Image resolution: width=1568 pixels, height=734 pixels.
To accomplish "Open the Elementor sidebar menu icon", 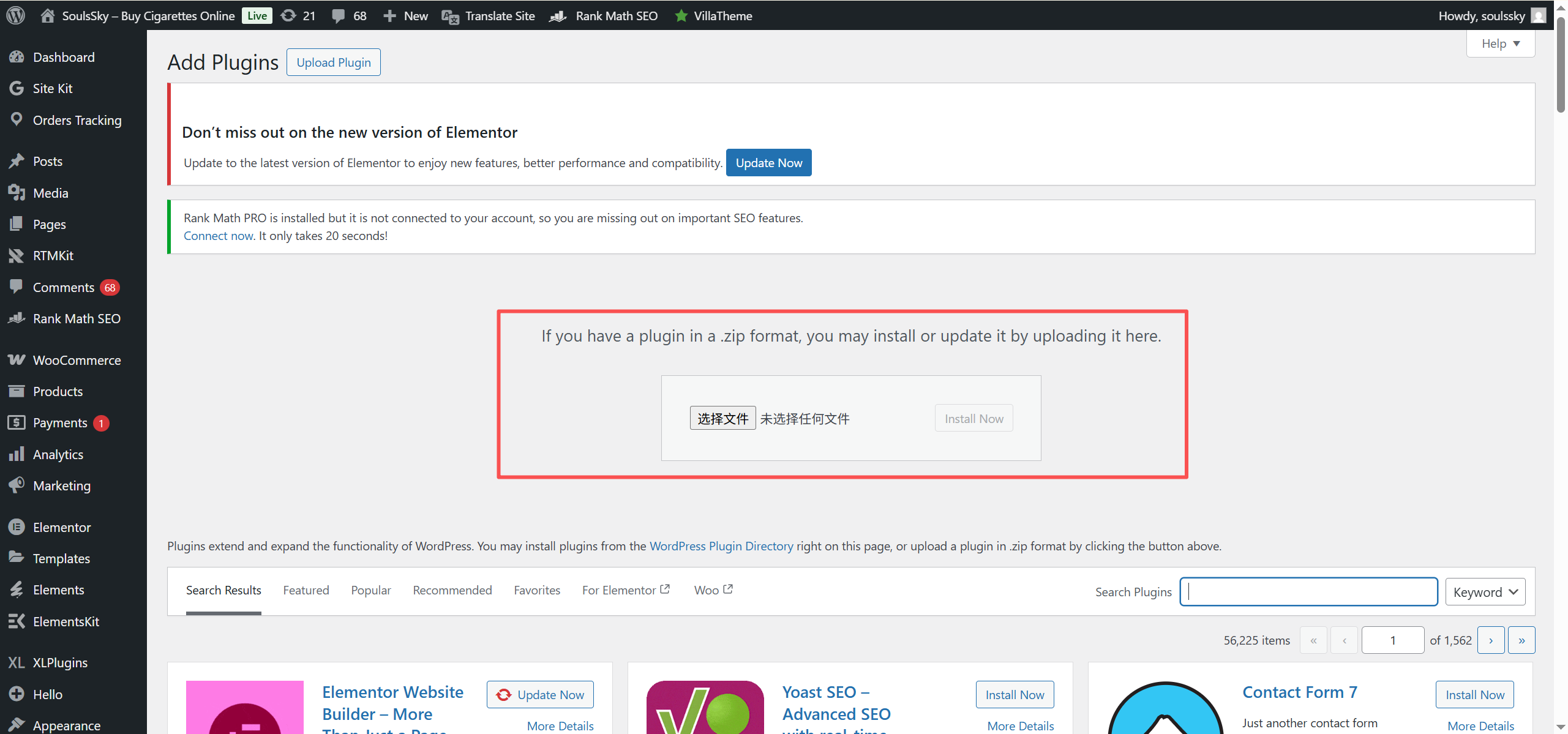I will coord(17,527).
